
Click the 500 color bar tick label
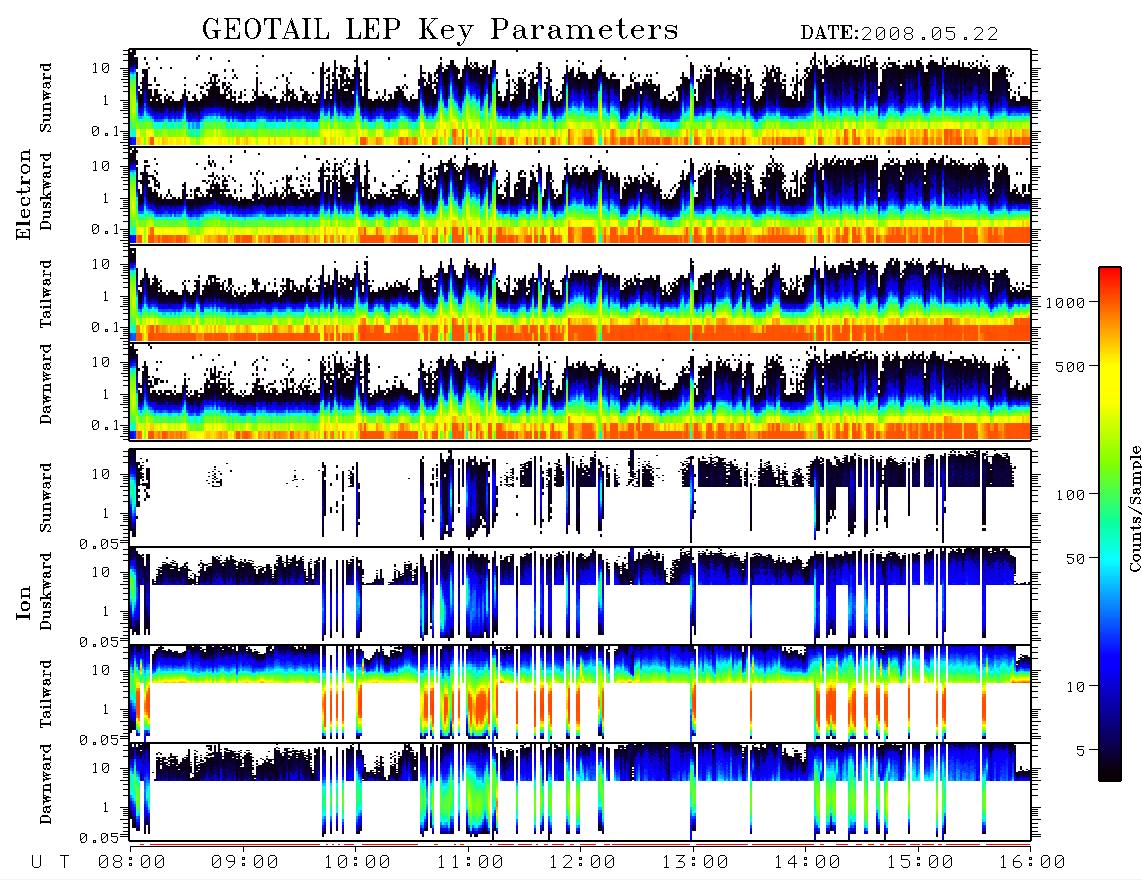1070,366
